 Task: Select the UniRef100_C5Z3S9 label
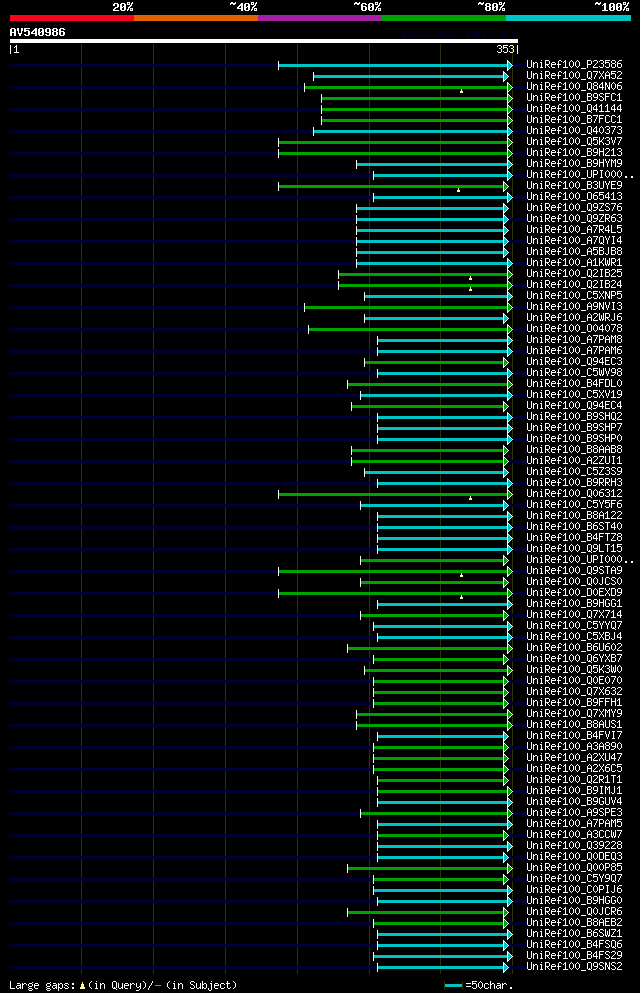pyautogui.click(x=574, y=472)
